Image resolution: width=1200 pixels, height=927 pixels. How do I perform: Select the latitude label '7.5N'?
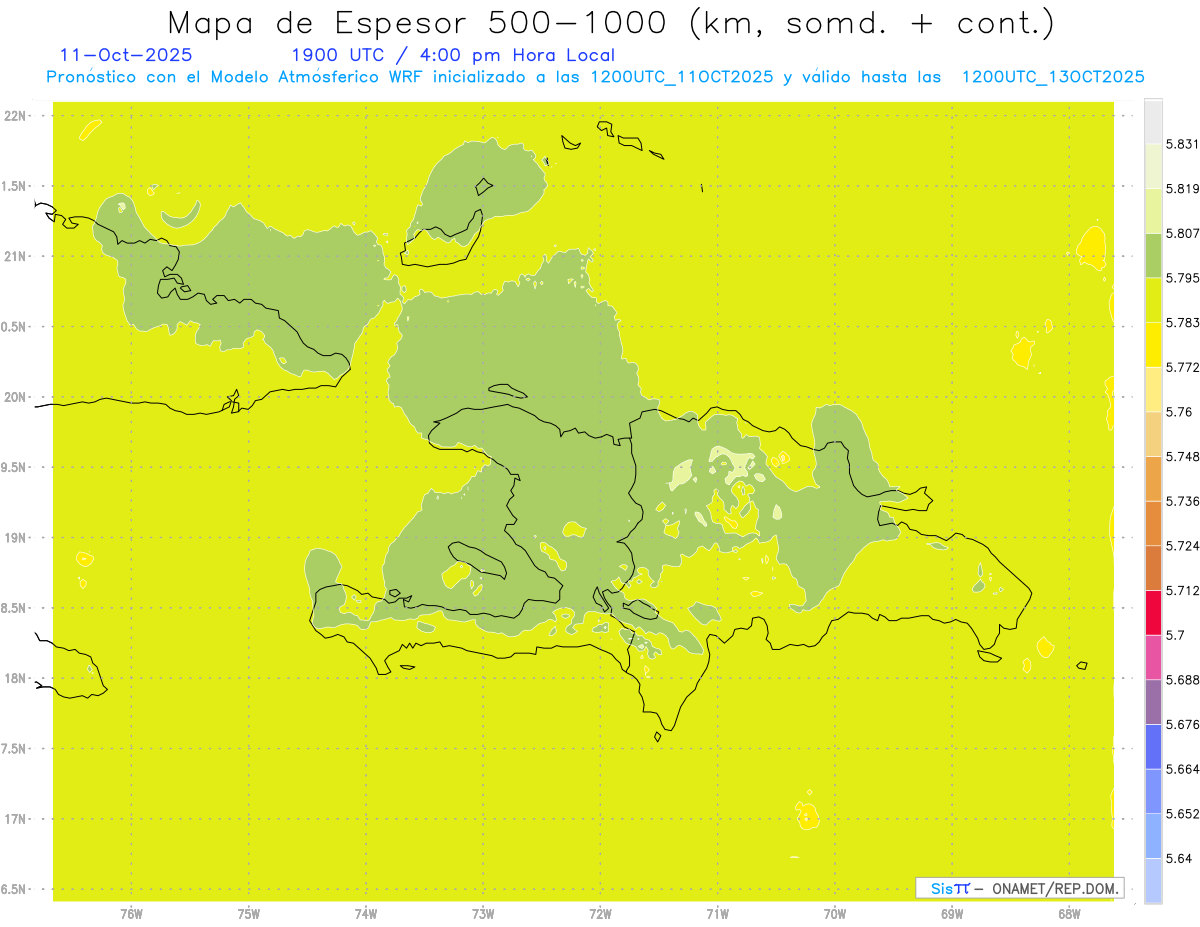tap(15, 749)
